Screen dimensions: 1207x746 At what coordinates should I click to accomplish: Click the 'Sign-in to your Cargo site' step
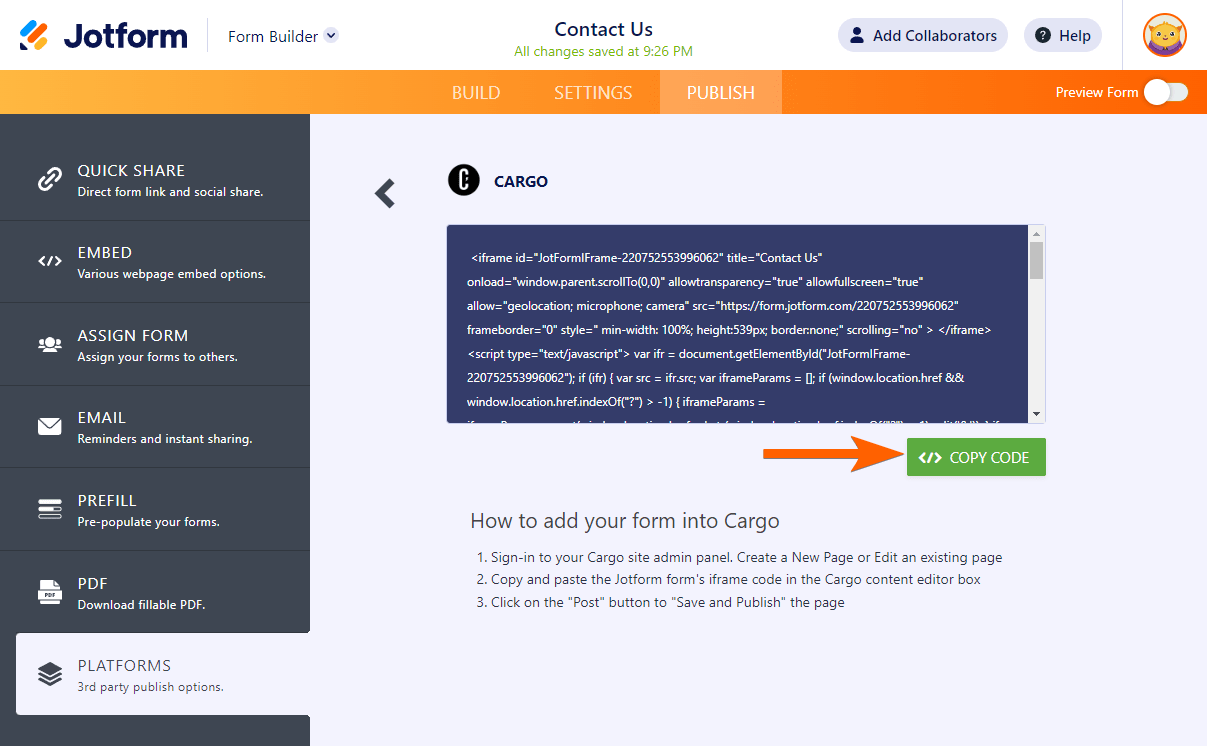coord(746,557)
